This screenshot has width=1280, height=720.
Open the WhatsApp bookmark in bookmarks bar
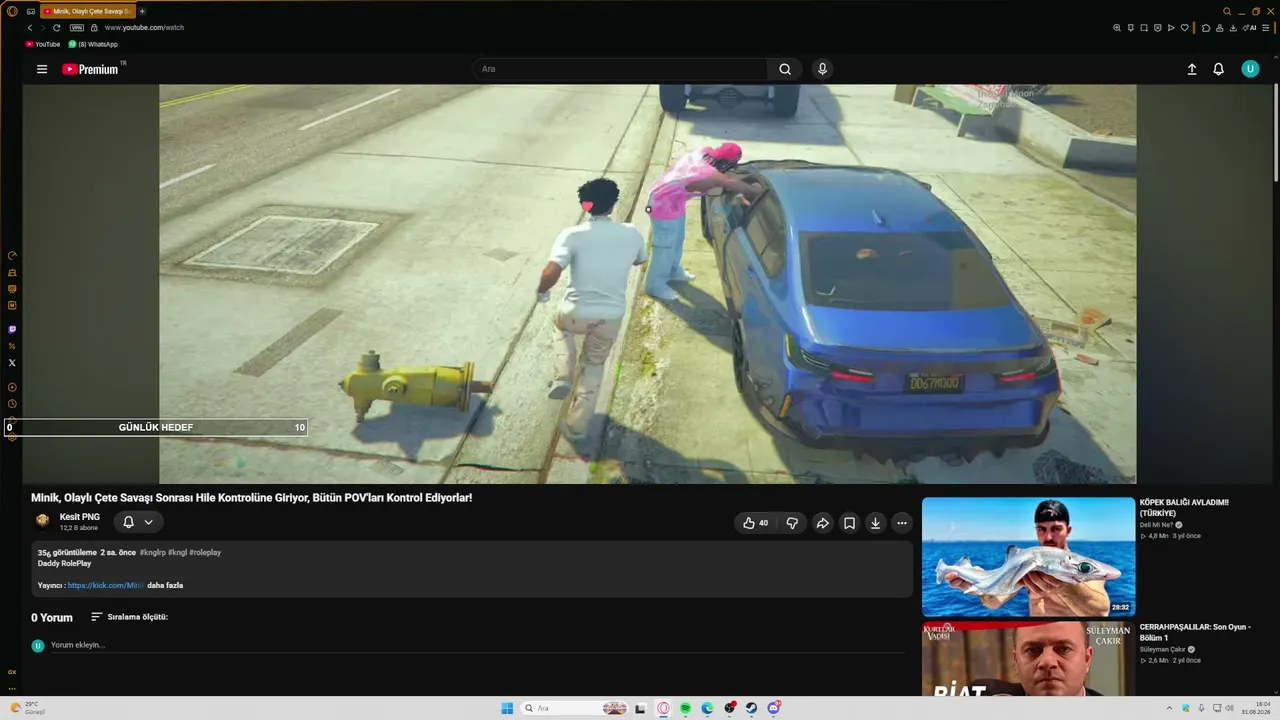point(93,44)
